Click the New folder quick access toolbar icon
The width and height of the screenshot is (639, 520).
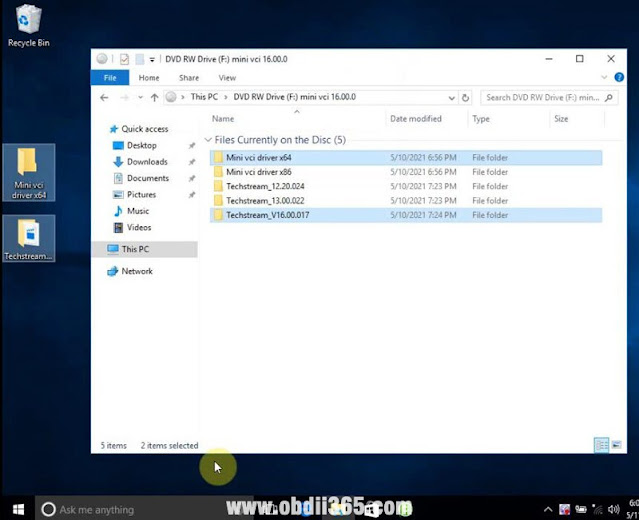pos(139,59)
